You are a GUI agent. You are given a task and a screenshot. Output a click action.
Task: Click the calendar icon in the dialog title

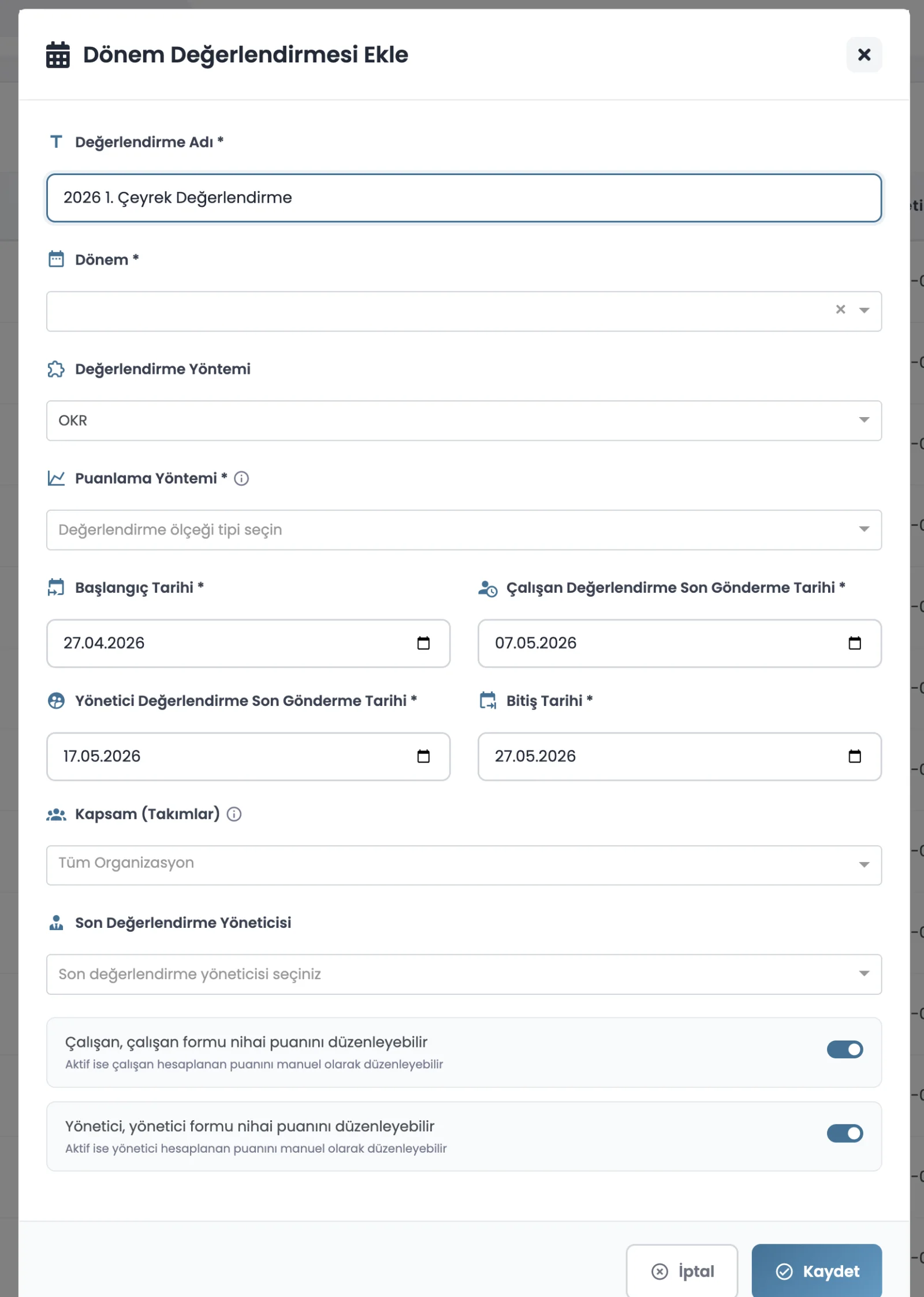coord(58,55)
